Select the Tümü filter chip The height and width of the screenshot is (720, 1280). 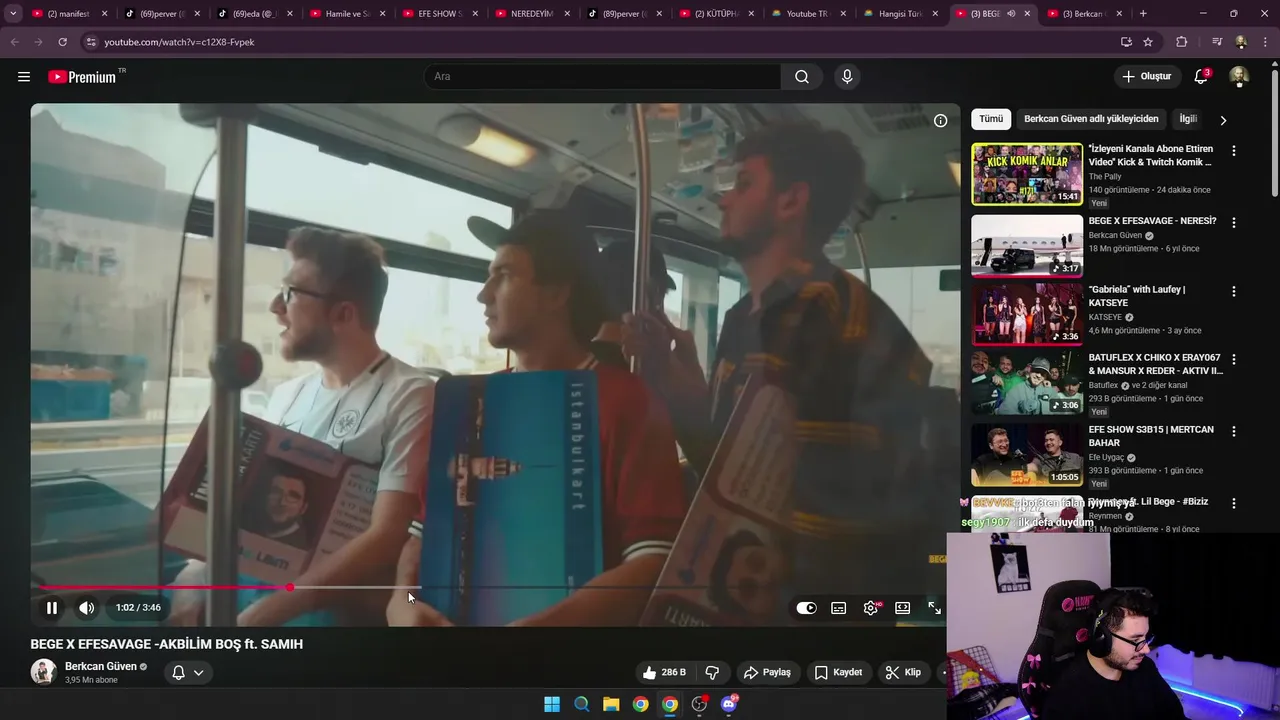(991, 119)
